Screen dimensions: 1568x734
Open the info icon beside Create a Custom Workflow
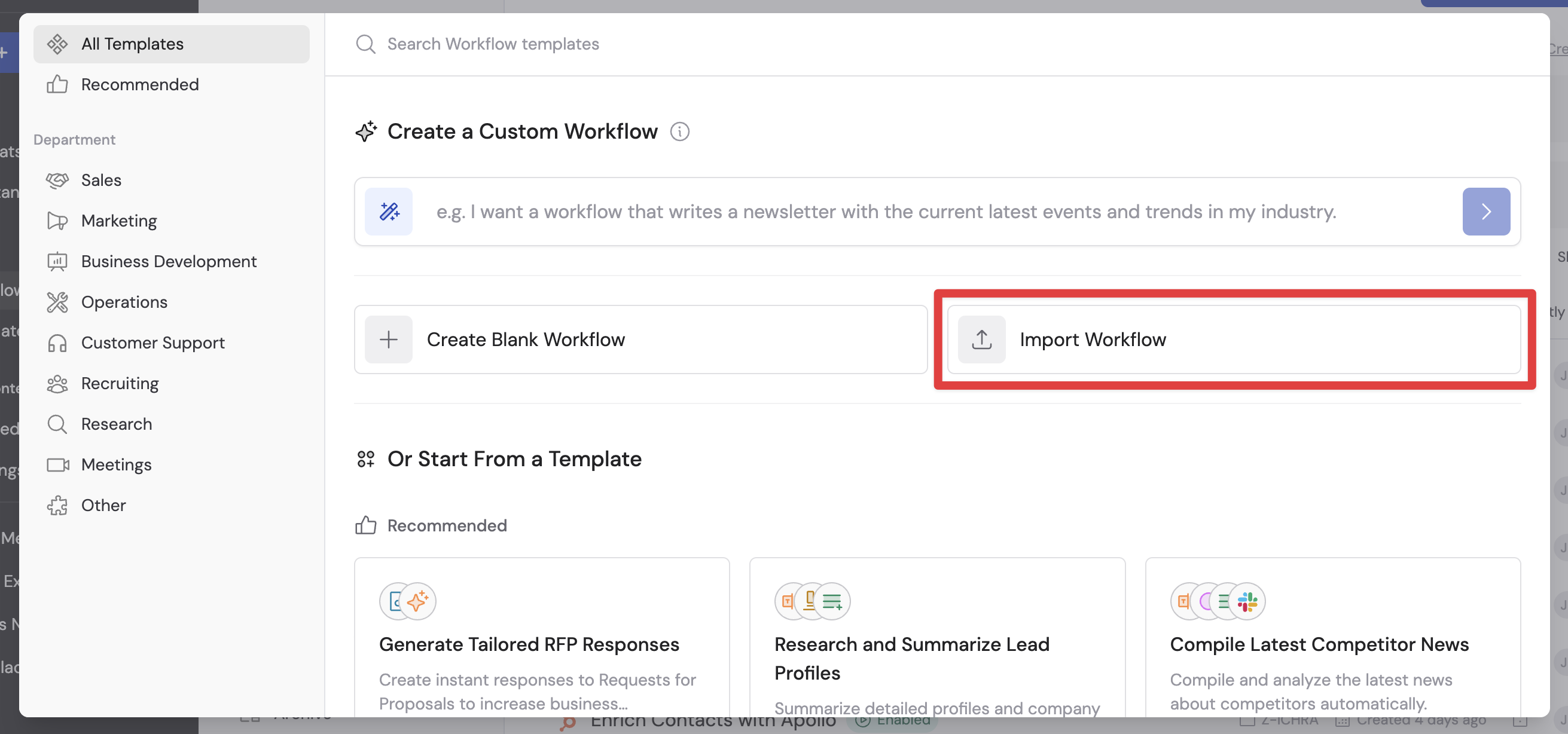coord(680,131)
